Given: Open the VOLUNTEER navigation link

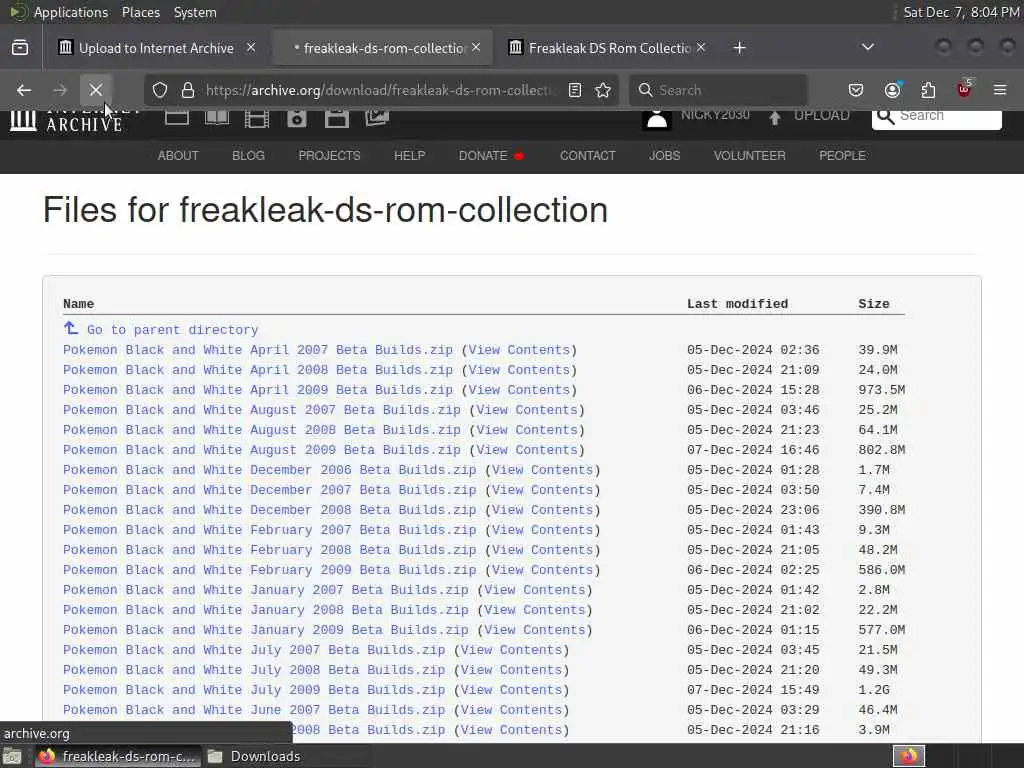Looking at the screenshot, I should pos(749,155).
